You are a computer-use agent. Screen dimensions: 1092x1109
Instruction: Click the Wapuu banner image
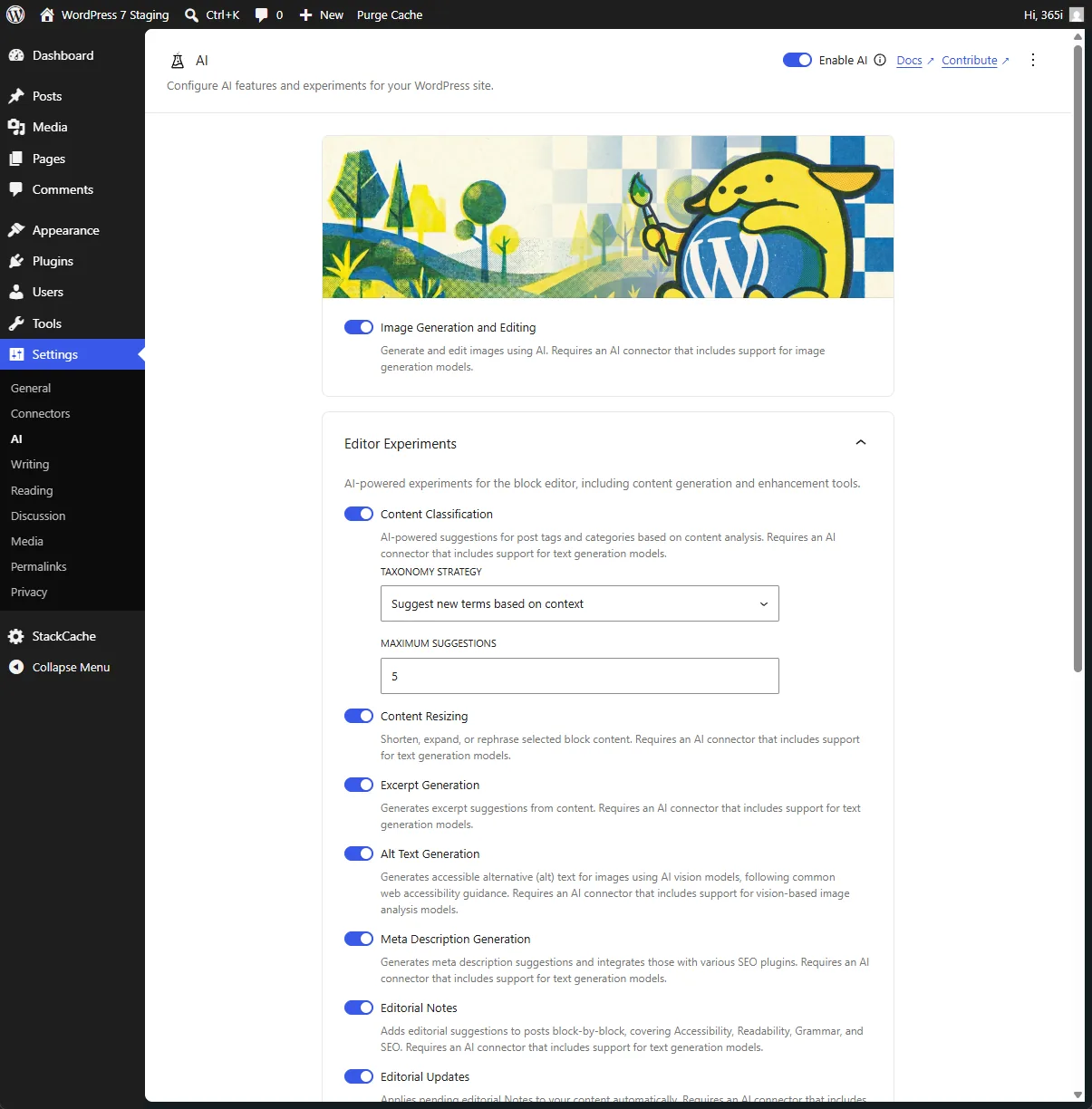[x=608, y=217]
